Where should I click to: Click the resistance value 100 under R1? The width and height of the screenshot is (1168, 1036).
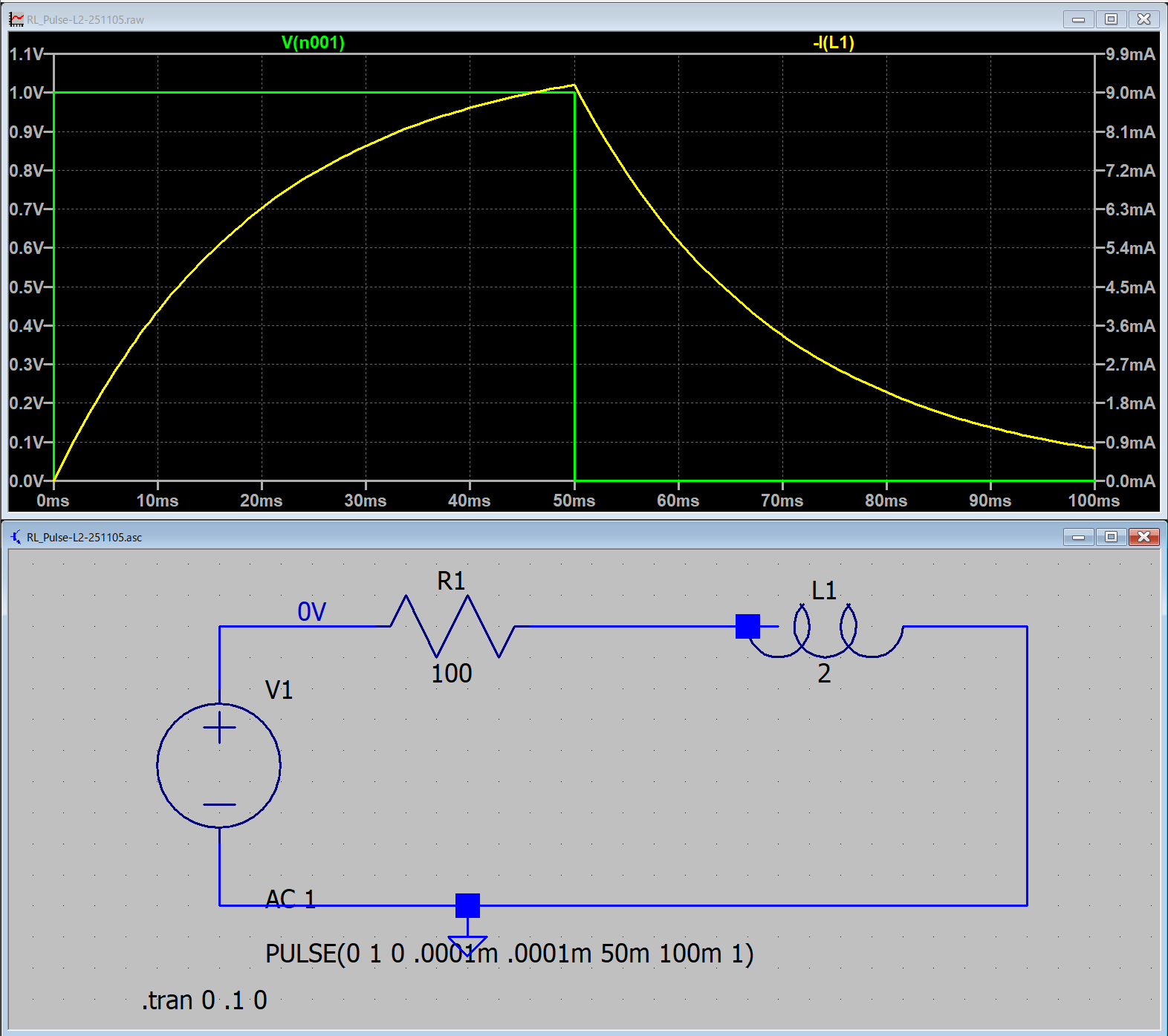(451, 674)
